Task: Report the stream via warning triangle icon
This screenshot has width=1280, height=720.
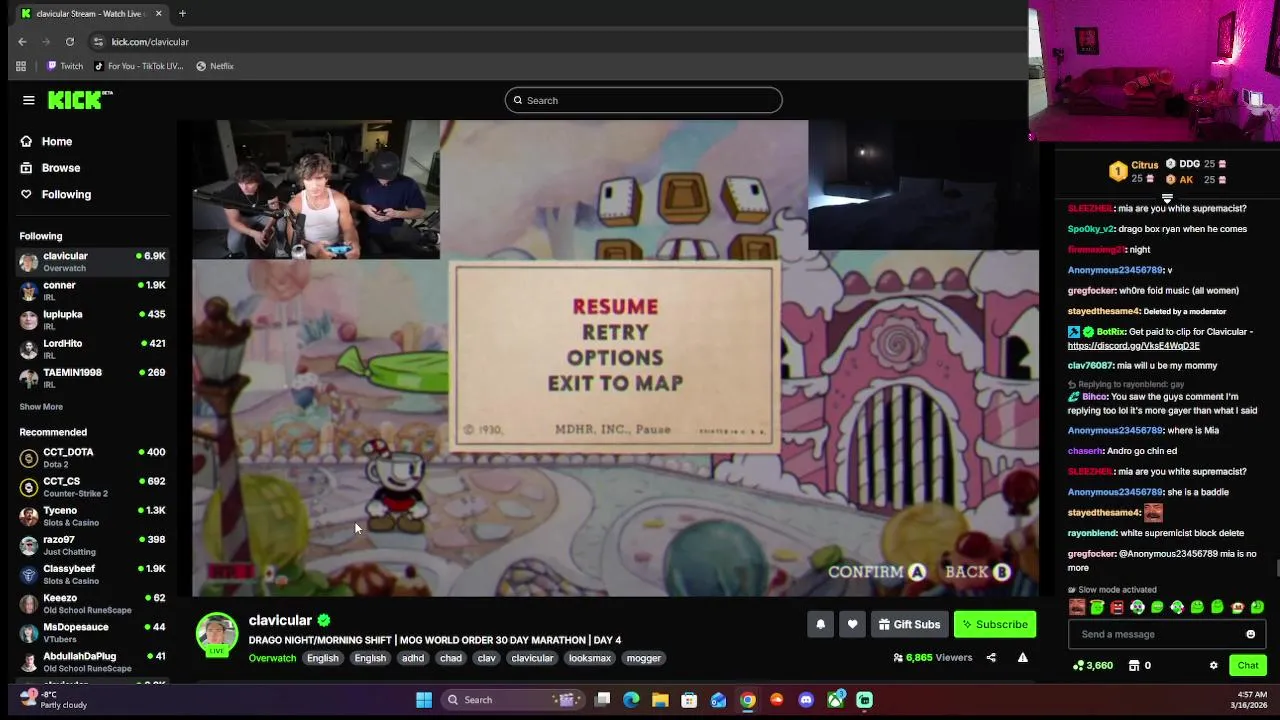Action: pyautogui.click(x=1022, y=658)
